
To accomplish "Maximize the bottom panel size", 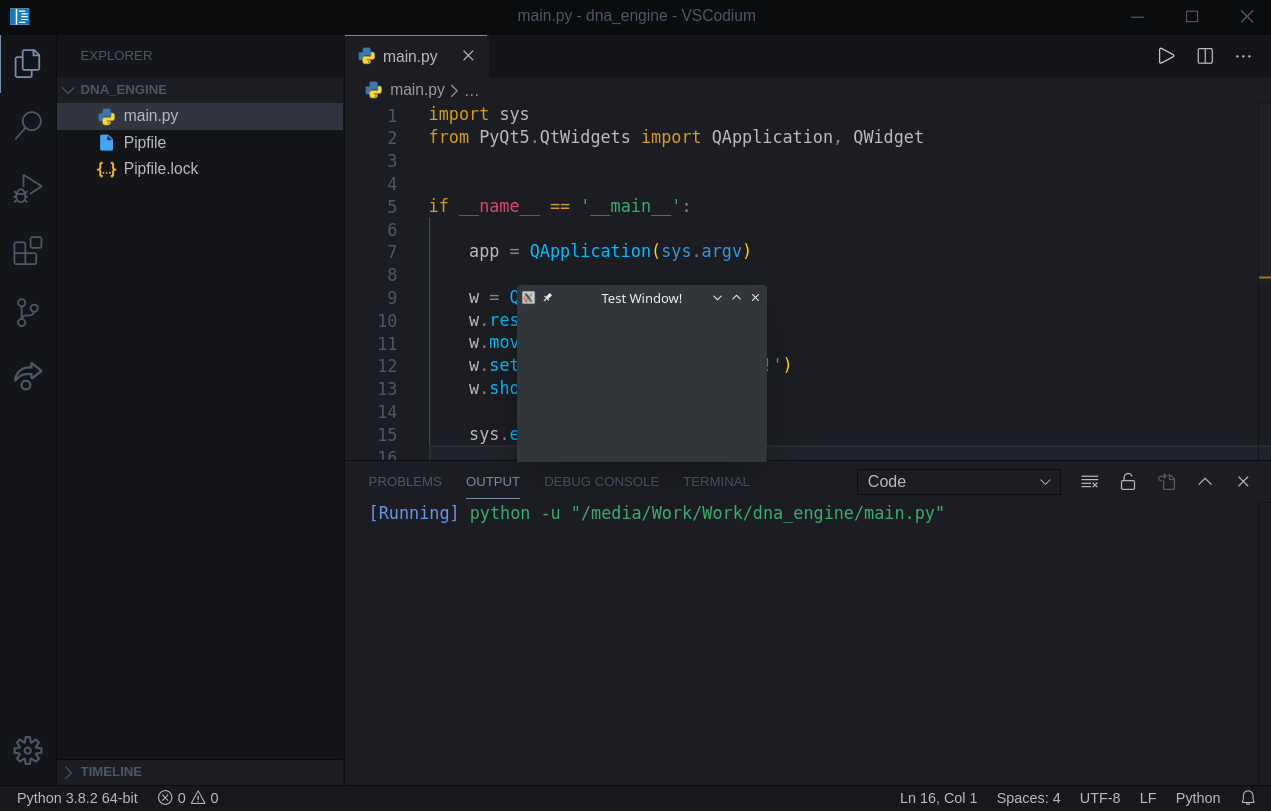I will [x=1205, y=481].
